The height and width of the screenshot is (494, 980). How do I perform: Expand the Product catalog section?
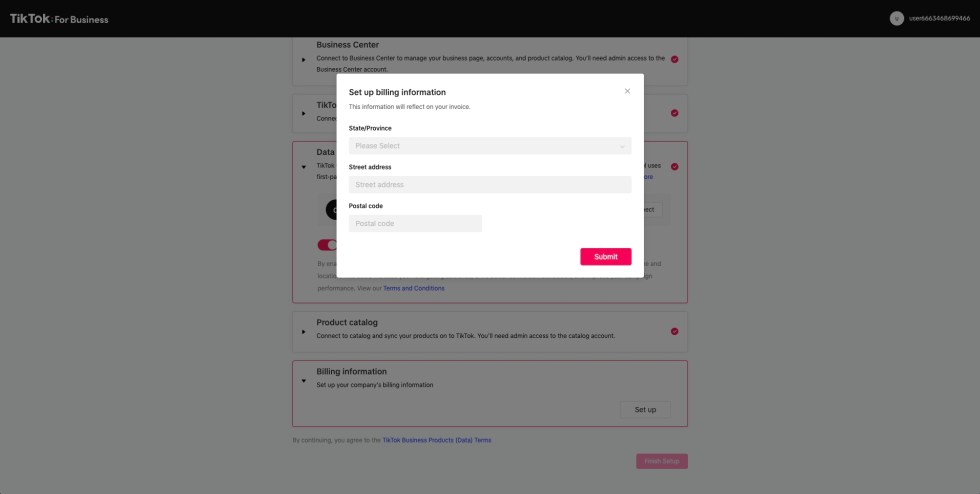click(304, 331)
